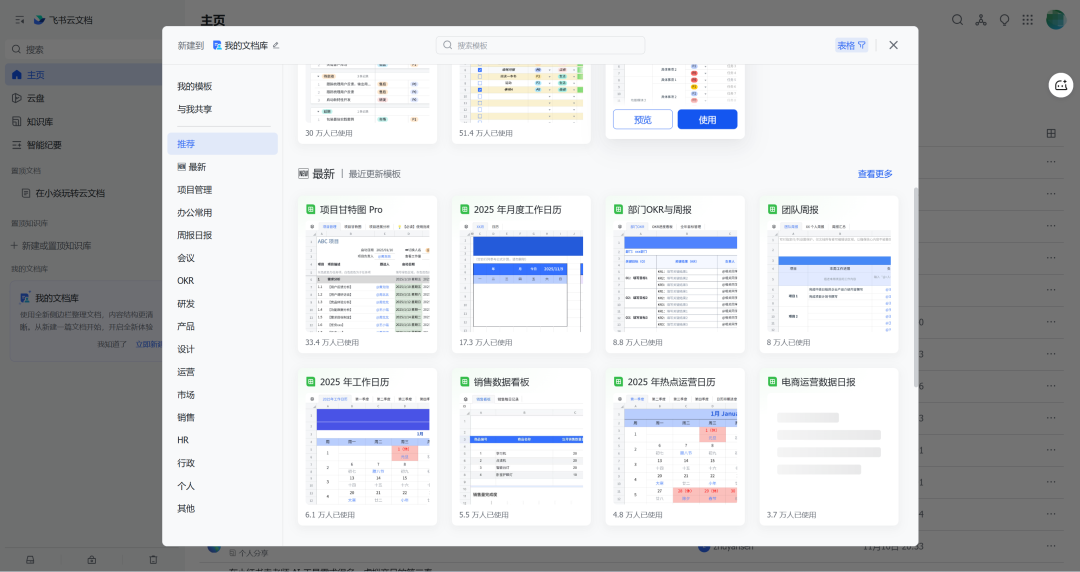Screen dimensions: 1080x572
Task: Click the filter funnel icon beside 表格
Action: tap(862, 45)
